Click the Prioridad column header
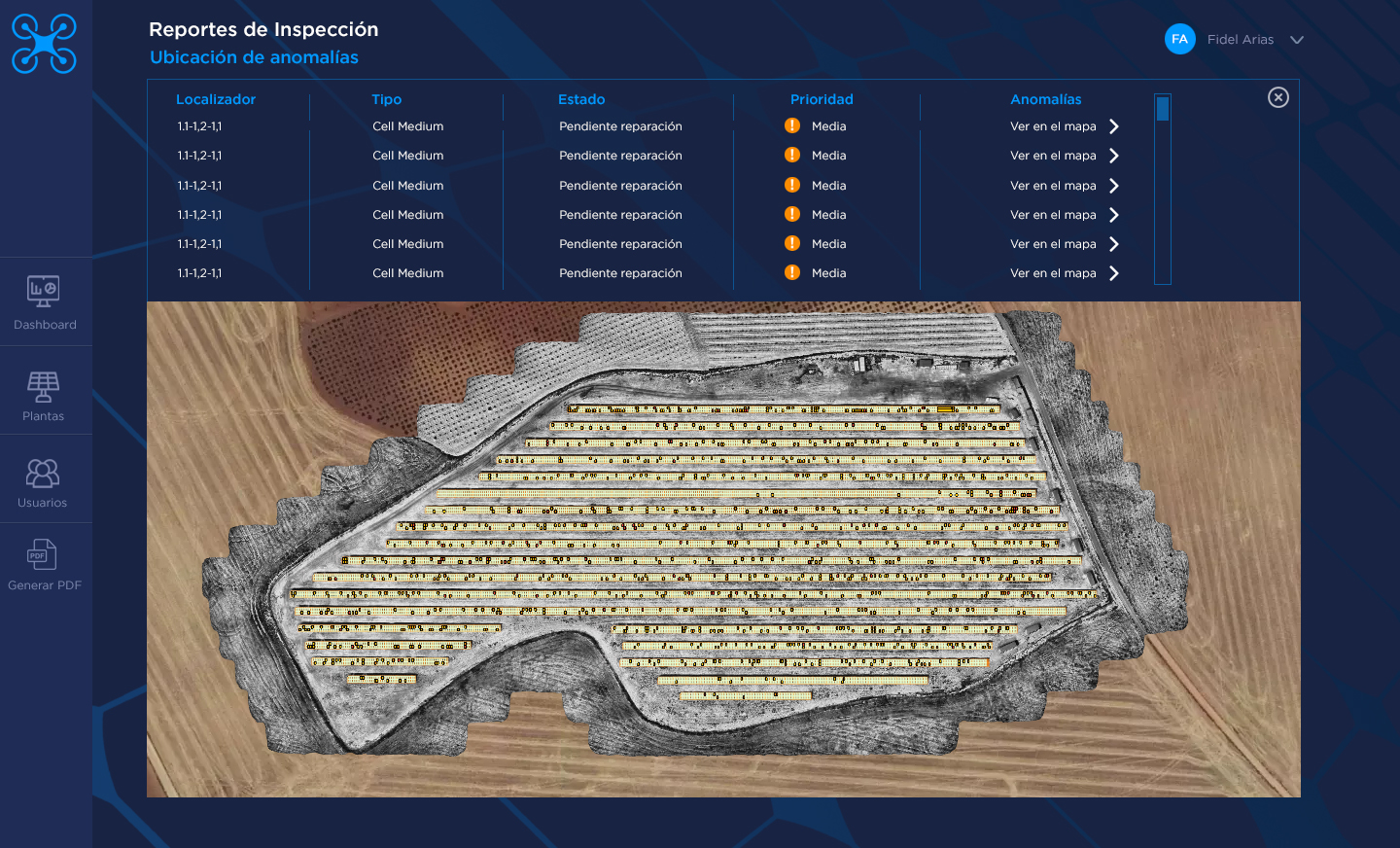Screen dimensions: 1400x848 tap(822, 99)
